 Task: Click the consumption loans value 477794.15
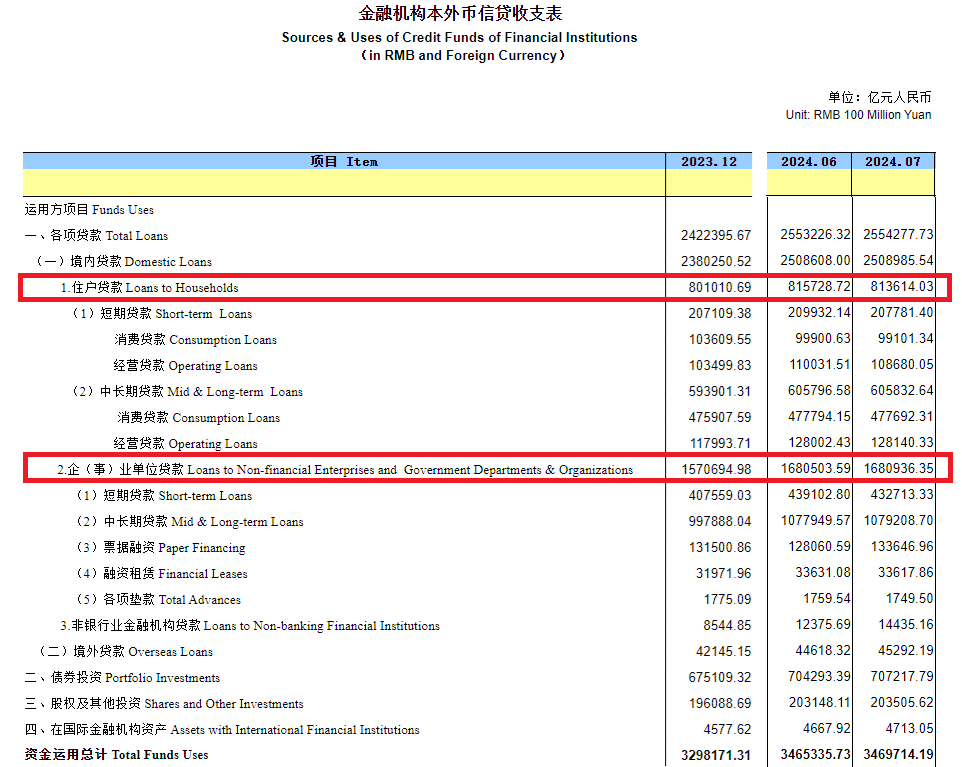coord(820,417)
